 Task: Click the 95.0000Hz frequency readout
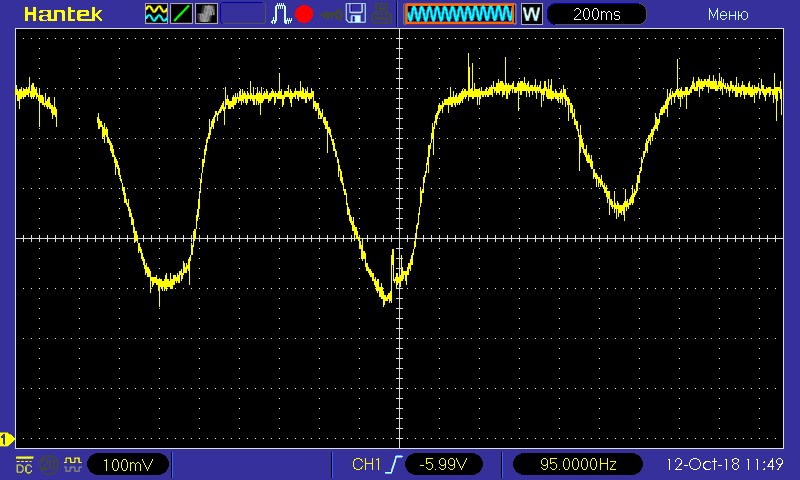(577, 465)
